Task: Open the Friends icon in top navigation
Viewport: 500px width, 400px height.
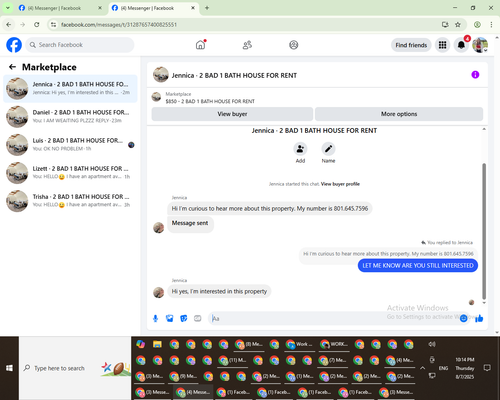Action: point(247,45)
